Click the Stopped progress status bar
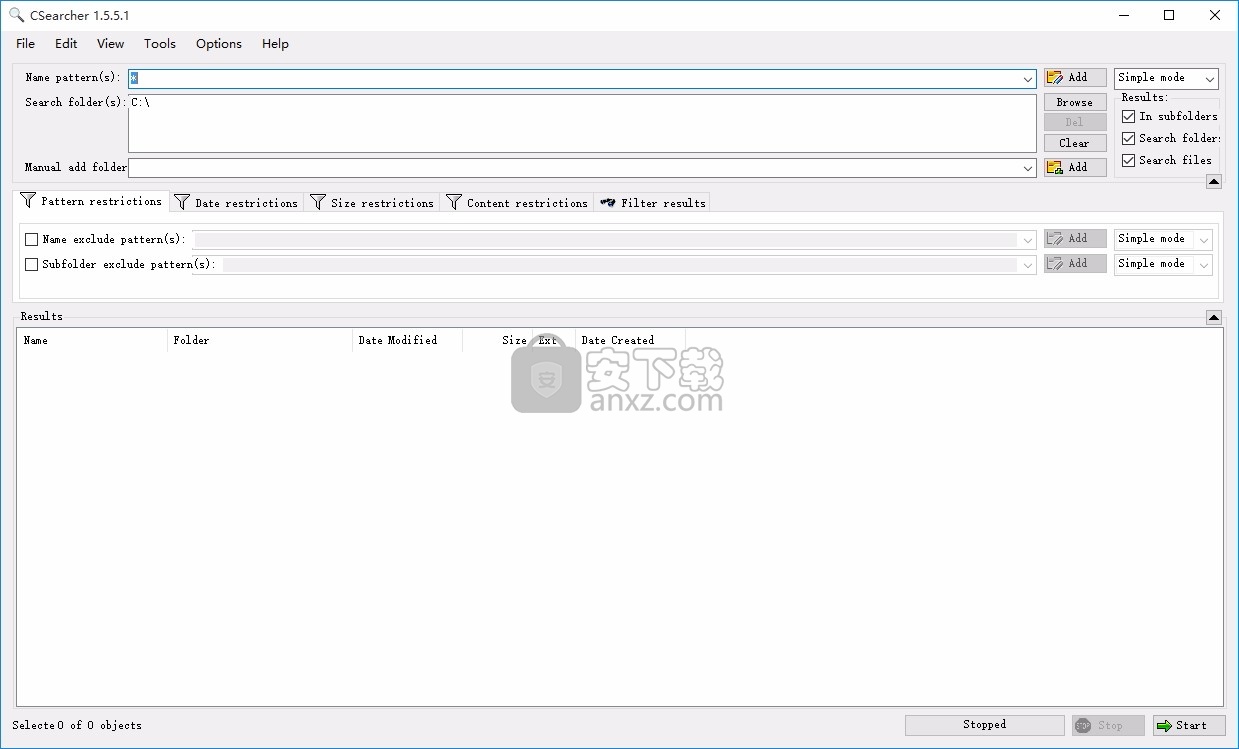Screen dimensions: 1239x749 (x=985, y=725)
